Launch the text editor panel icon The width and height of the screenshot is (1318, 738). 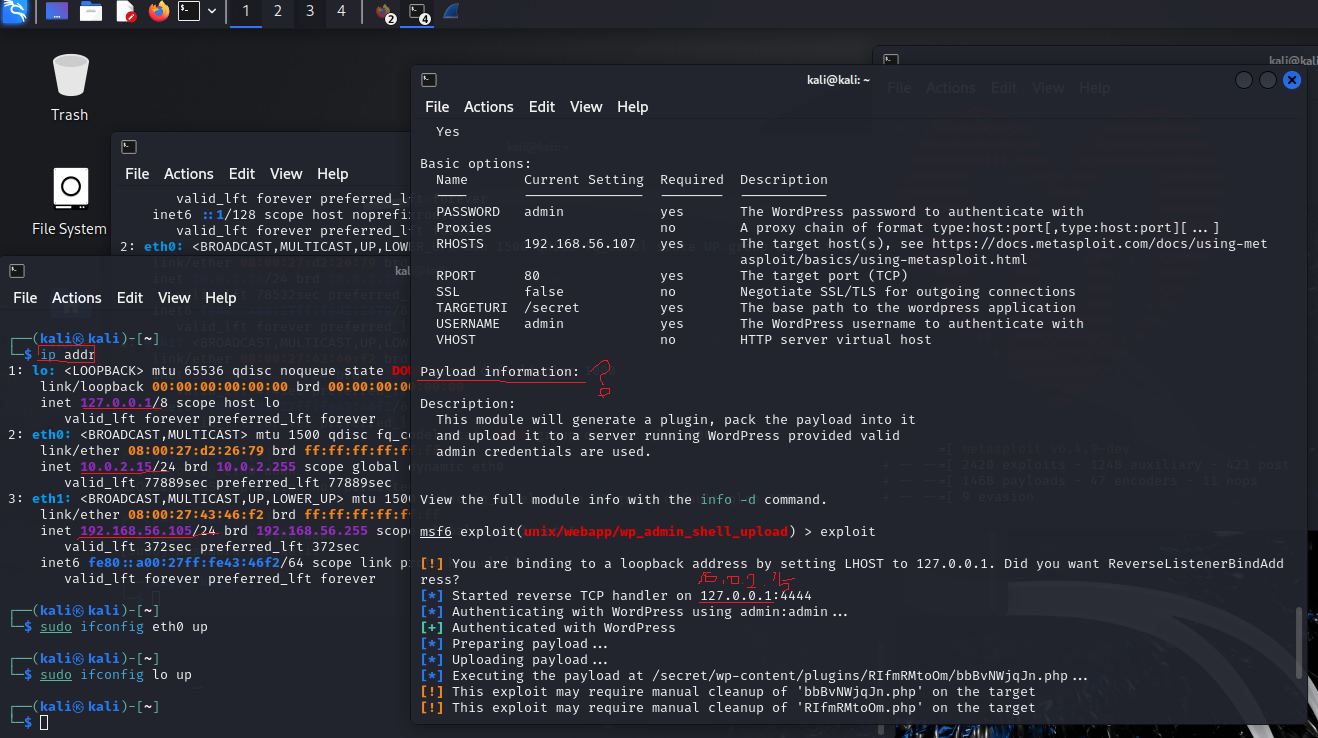point(125,12)
